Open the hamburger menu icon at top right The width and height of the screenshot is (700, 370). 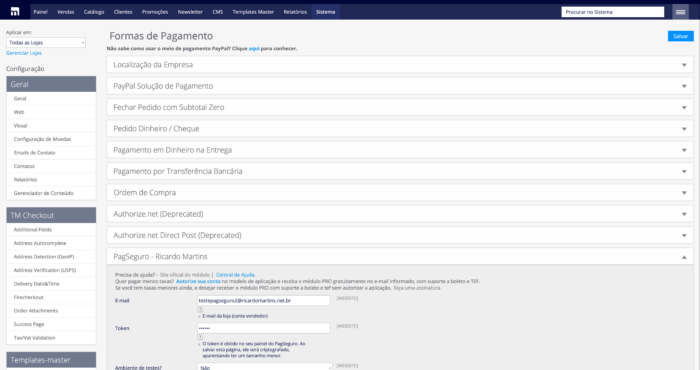pos(680,12)
